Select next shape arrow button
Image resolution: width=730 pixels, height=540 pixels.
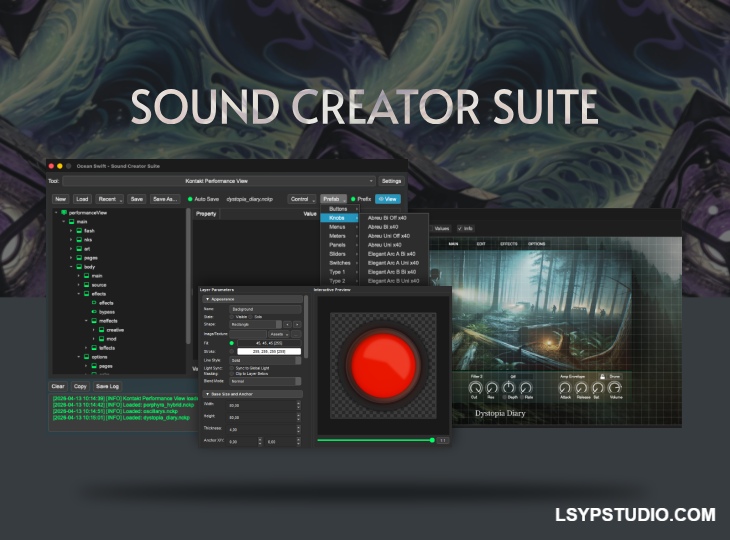297,324
